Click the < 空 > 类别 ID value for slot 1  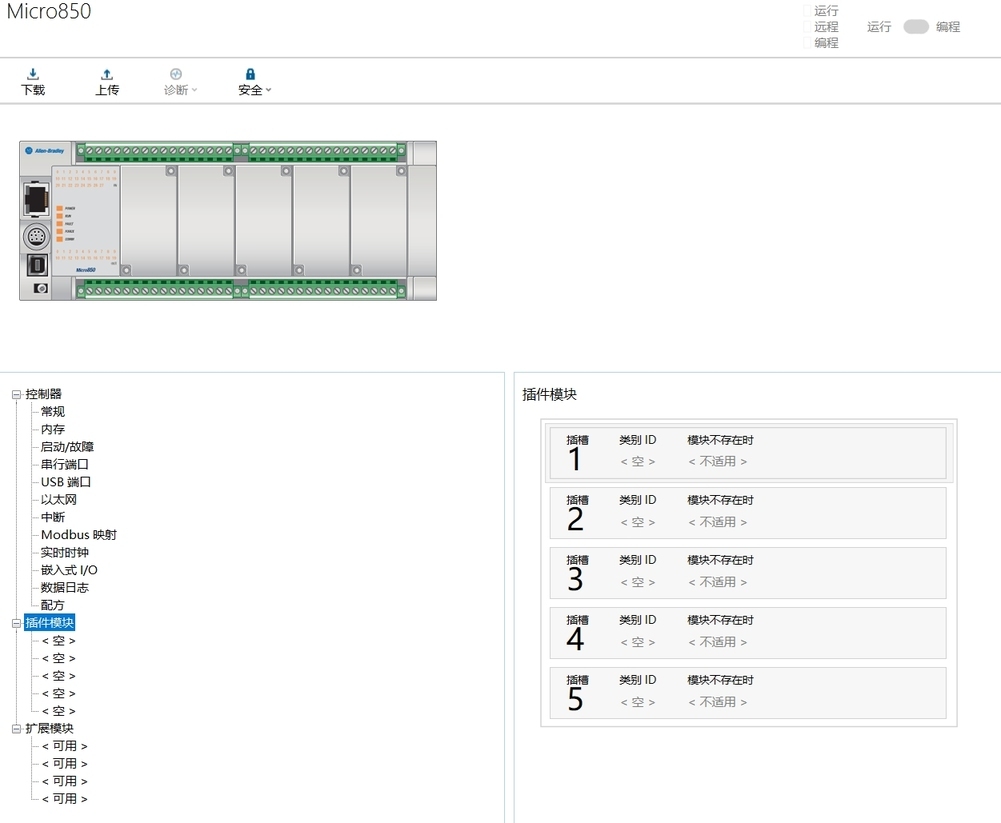638,462
